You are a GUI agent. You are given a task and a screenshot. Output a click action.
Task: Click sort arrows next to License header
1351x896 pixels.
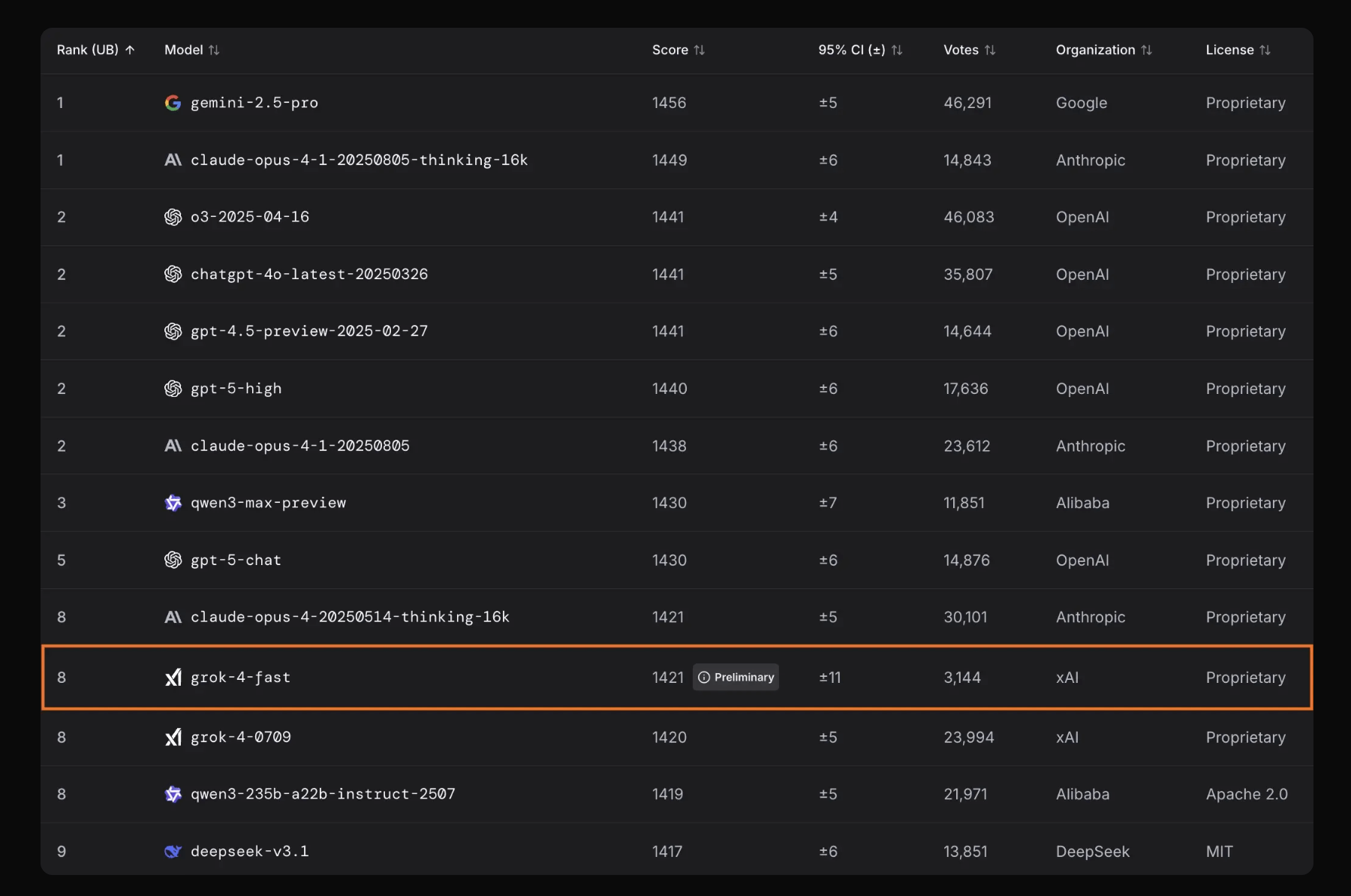[x=1265, y=50]
